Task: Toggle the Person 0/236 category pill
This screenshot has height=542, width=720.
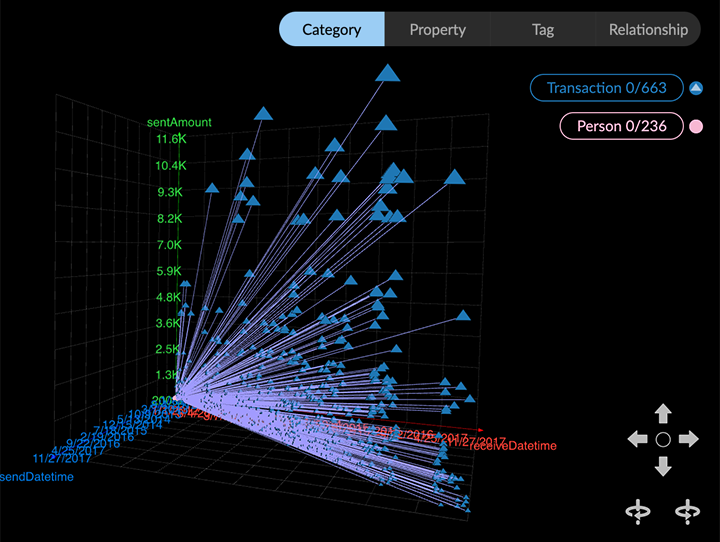Action: tap(606, 127)
